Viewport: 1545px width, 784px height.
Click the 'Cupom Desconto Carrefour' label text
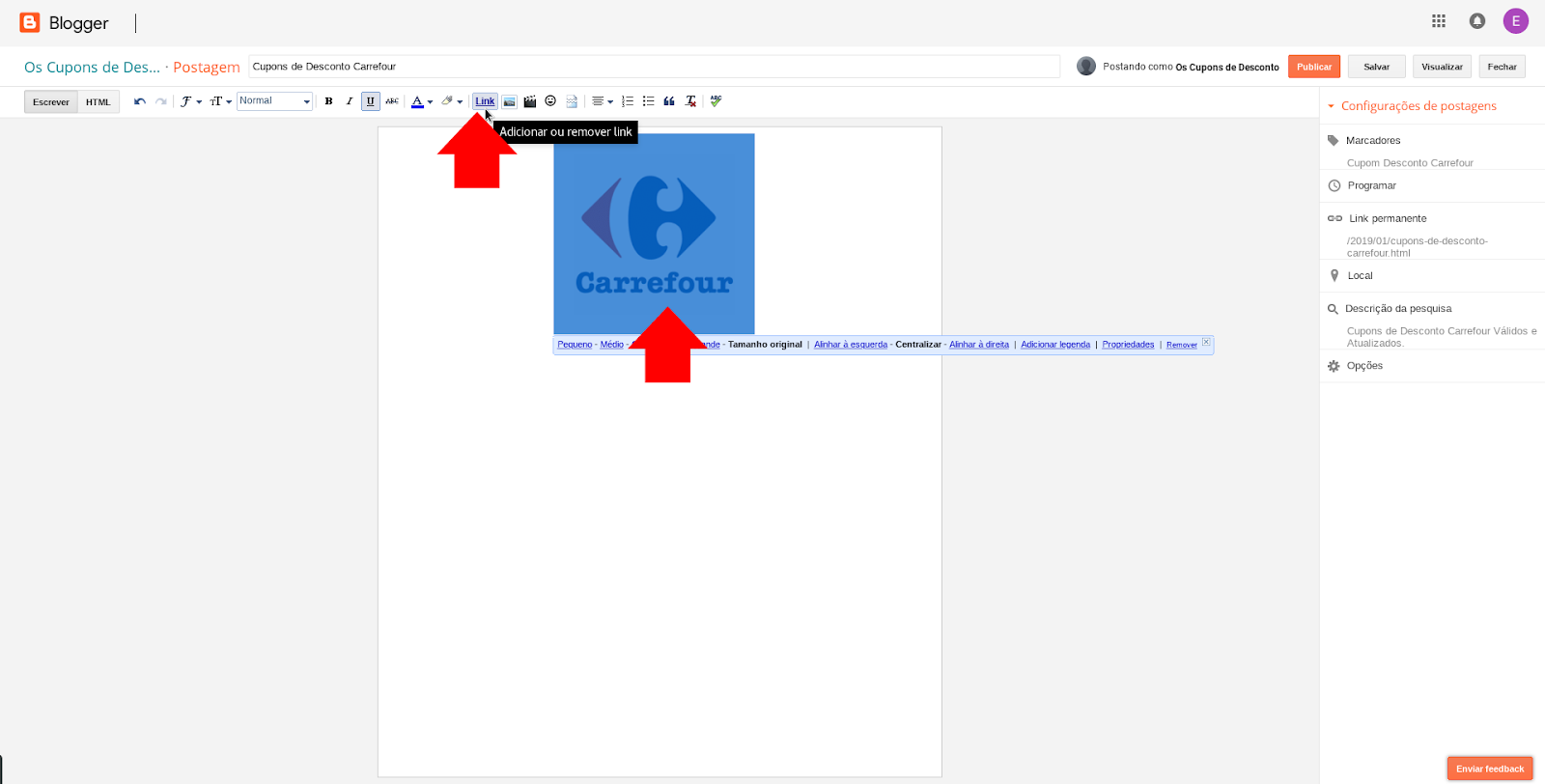click(x=1410, y=163)
